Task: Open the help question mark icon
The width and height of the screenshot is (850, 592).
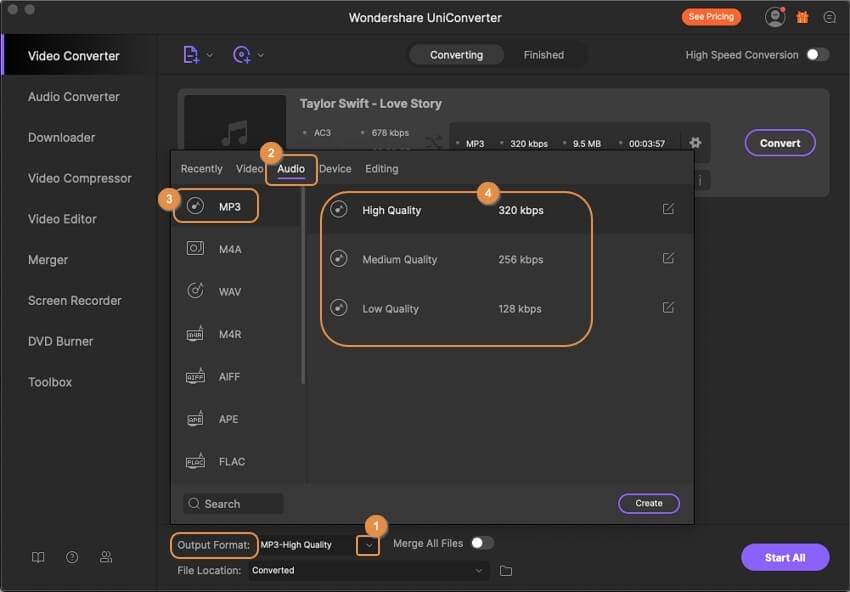Action: point(72,557)
